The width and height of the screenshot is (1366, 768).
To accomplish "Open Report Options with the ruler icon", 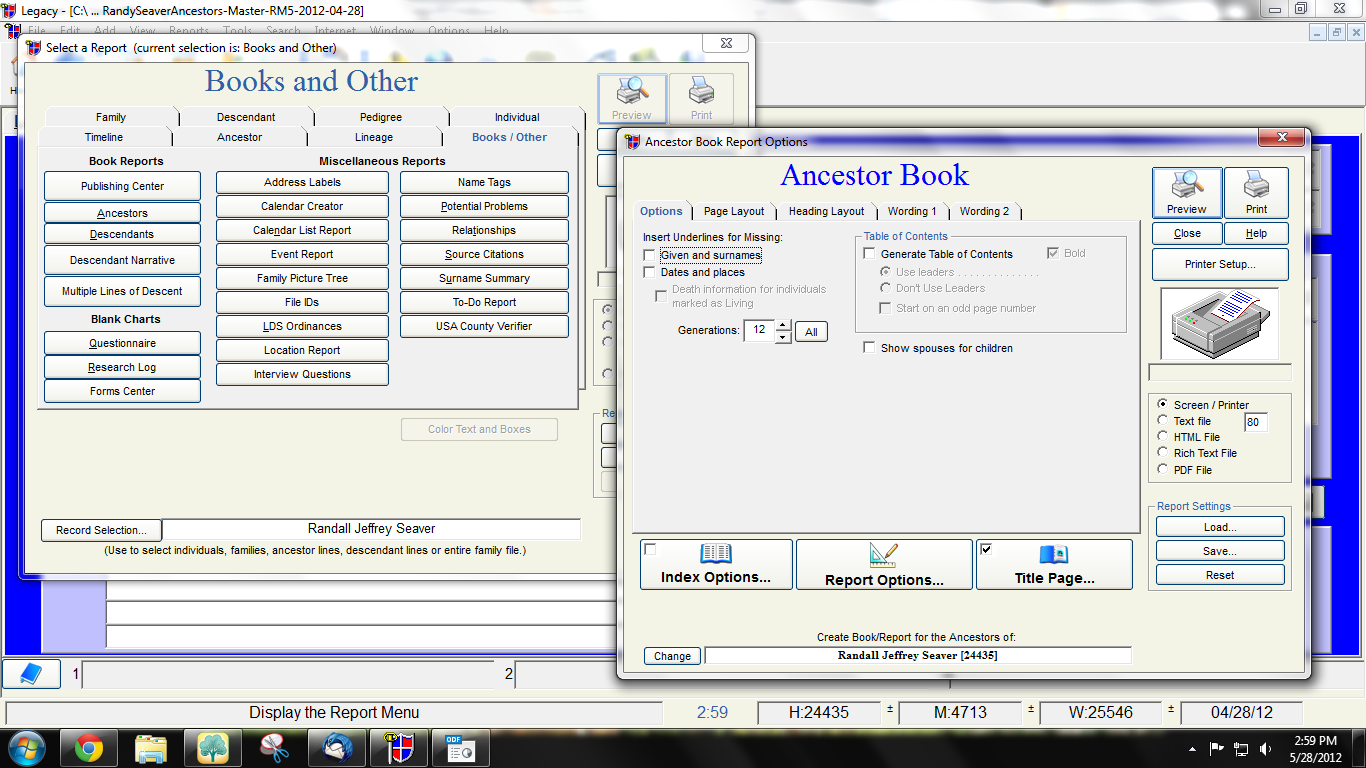I will tap(884, 565).
